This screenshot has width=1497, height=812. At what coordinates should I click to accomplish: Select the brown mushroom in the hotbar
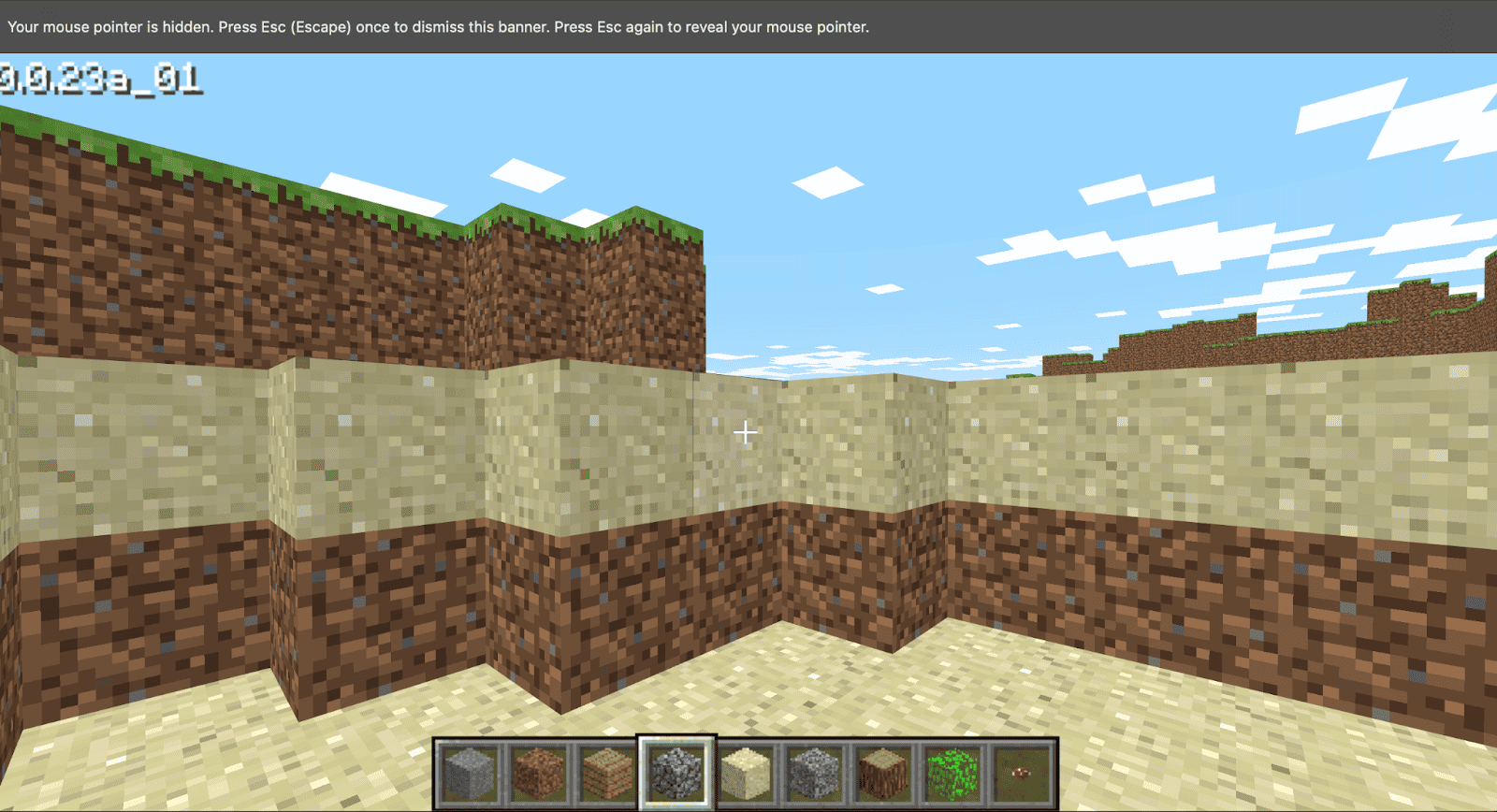click(1021, 774)
